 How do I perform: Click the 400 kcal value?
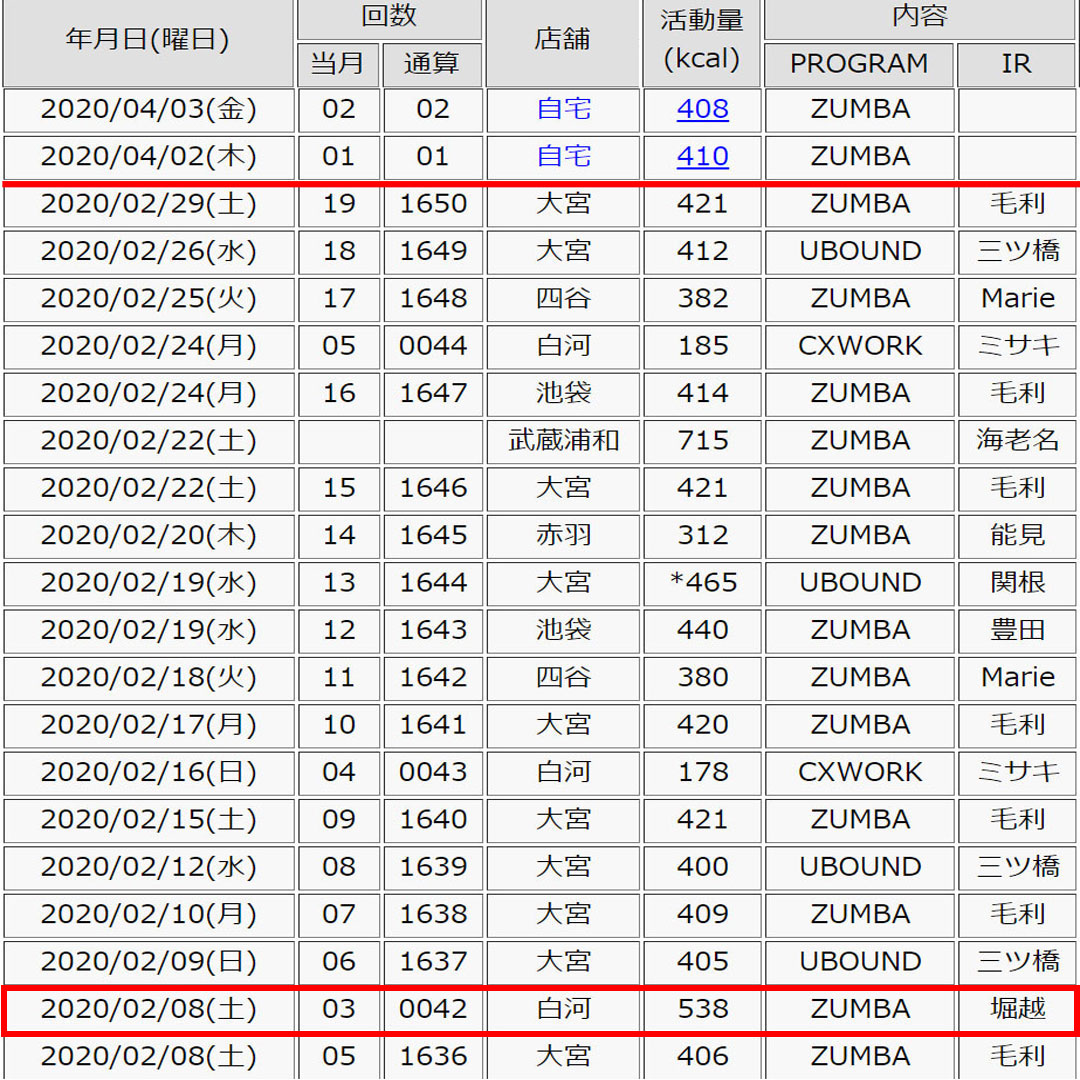click(702, 867)
